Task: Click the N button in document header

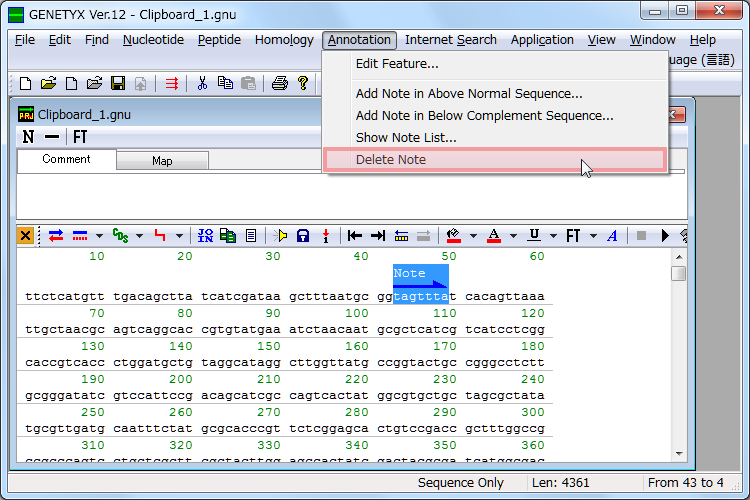Action: point(28,137)
